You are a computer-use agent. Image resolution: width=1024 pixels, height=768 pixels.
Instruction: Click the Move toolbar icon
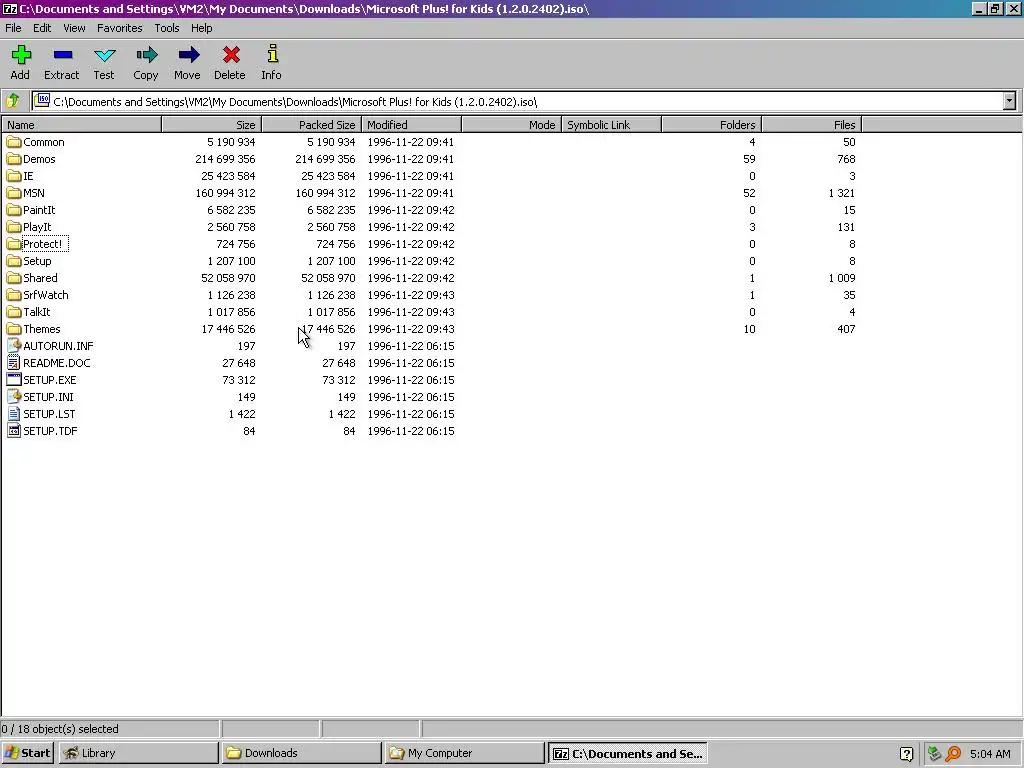(x=188, y=55)
